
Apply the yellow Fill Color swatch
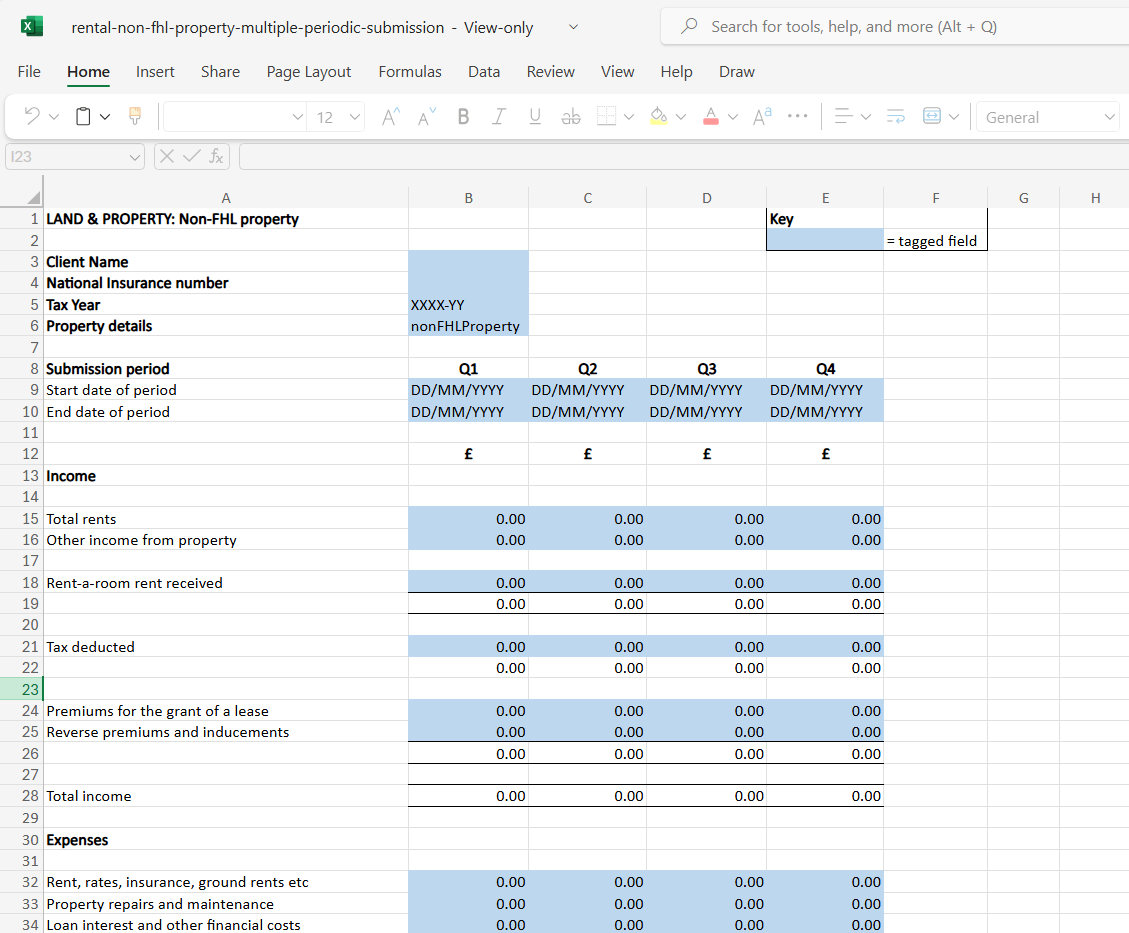(x=658, y=116)
